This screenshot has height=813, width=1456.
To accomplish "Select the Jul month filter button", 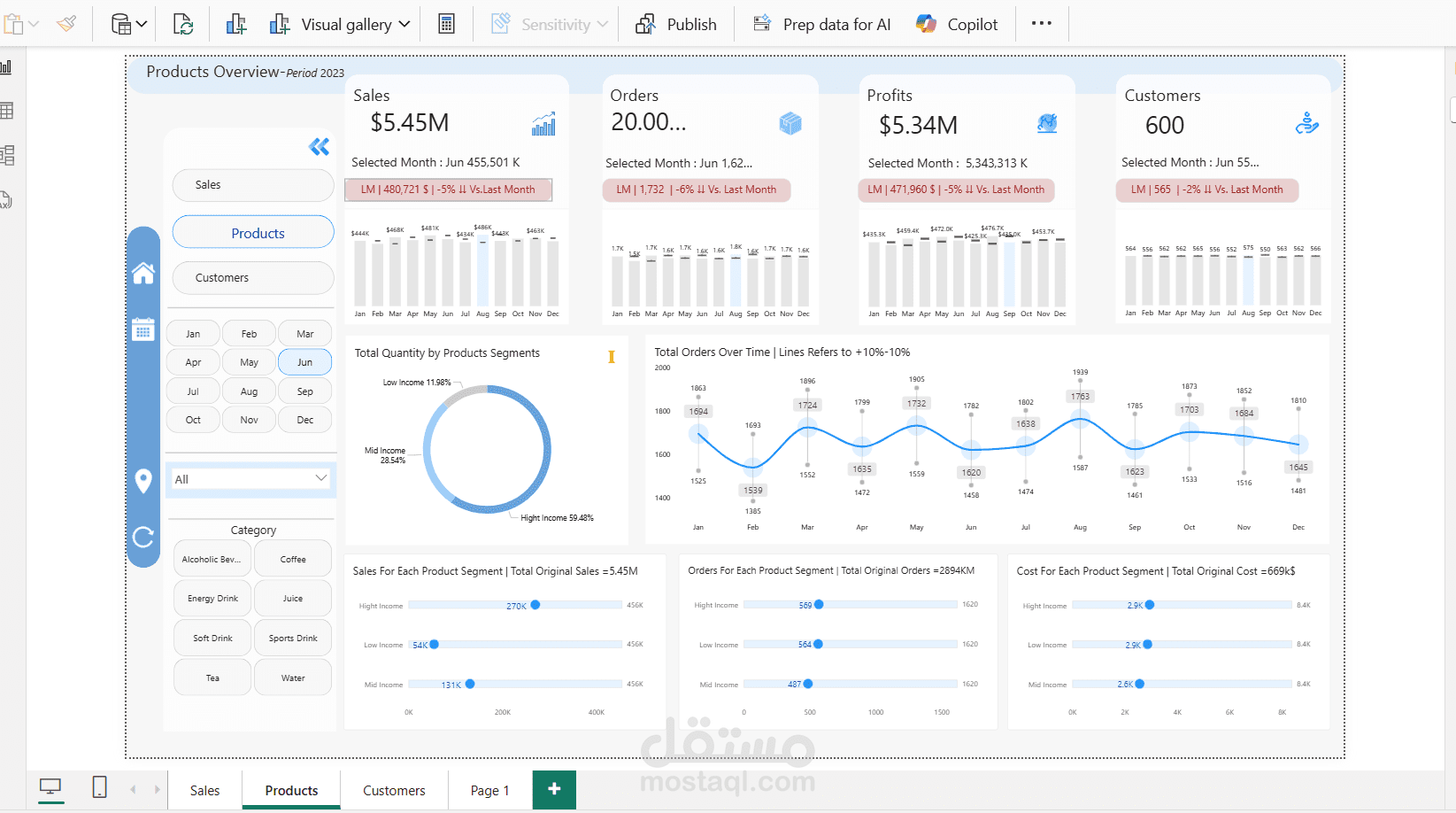I will [192, 391].
